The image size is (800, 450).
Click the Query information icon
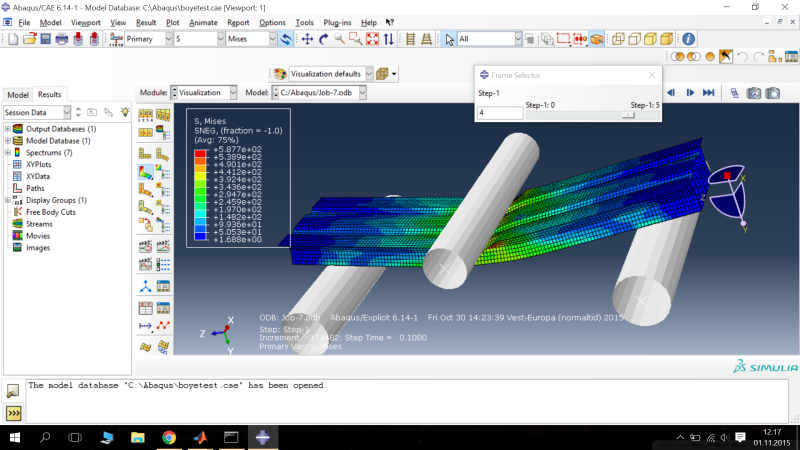coord(688,39)
